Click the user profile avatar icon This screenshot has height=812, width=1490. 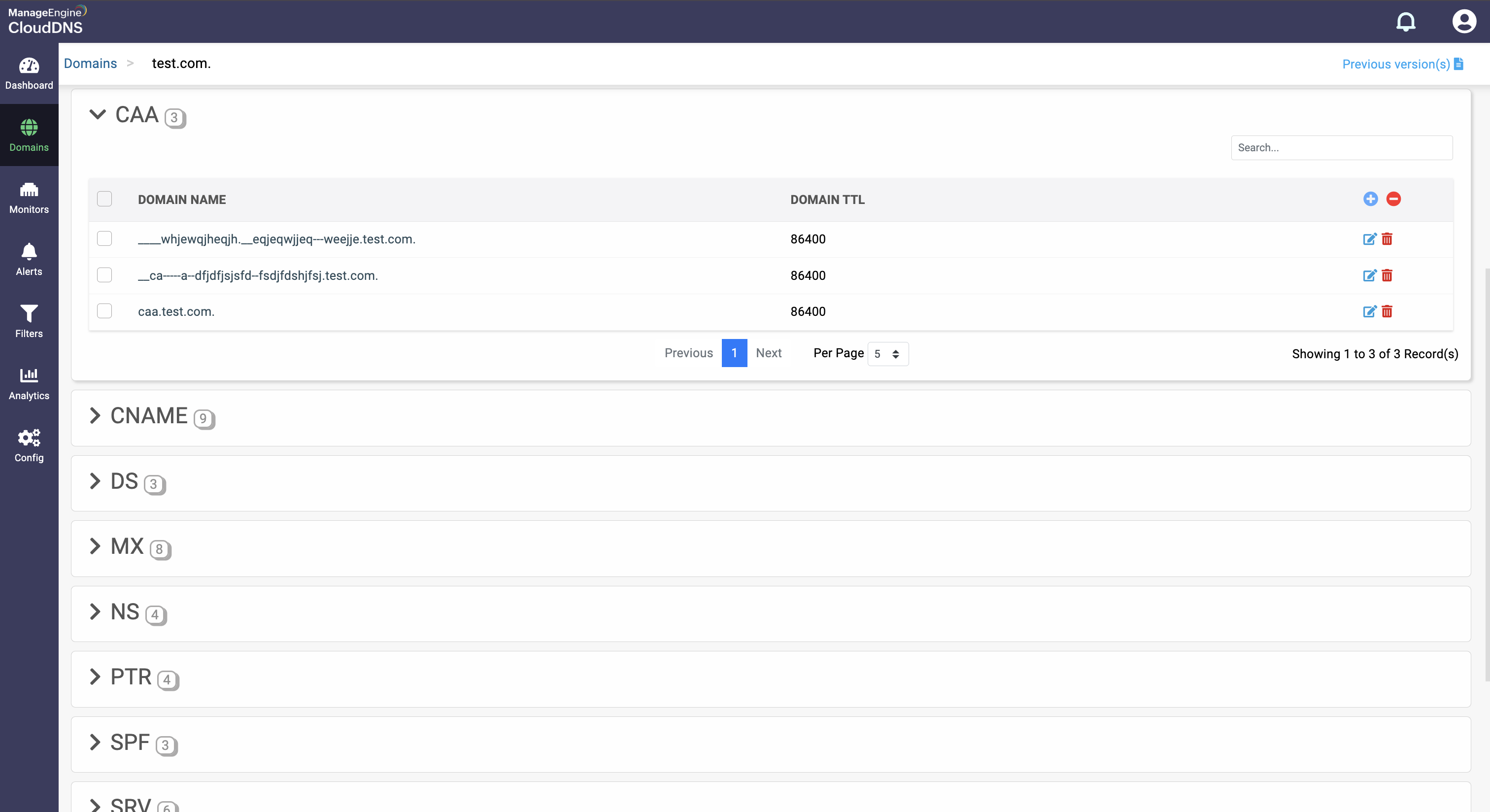pyautogui.click(x=1463, y=22)
